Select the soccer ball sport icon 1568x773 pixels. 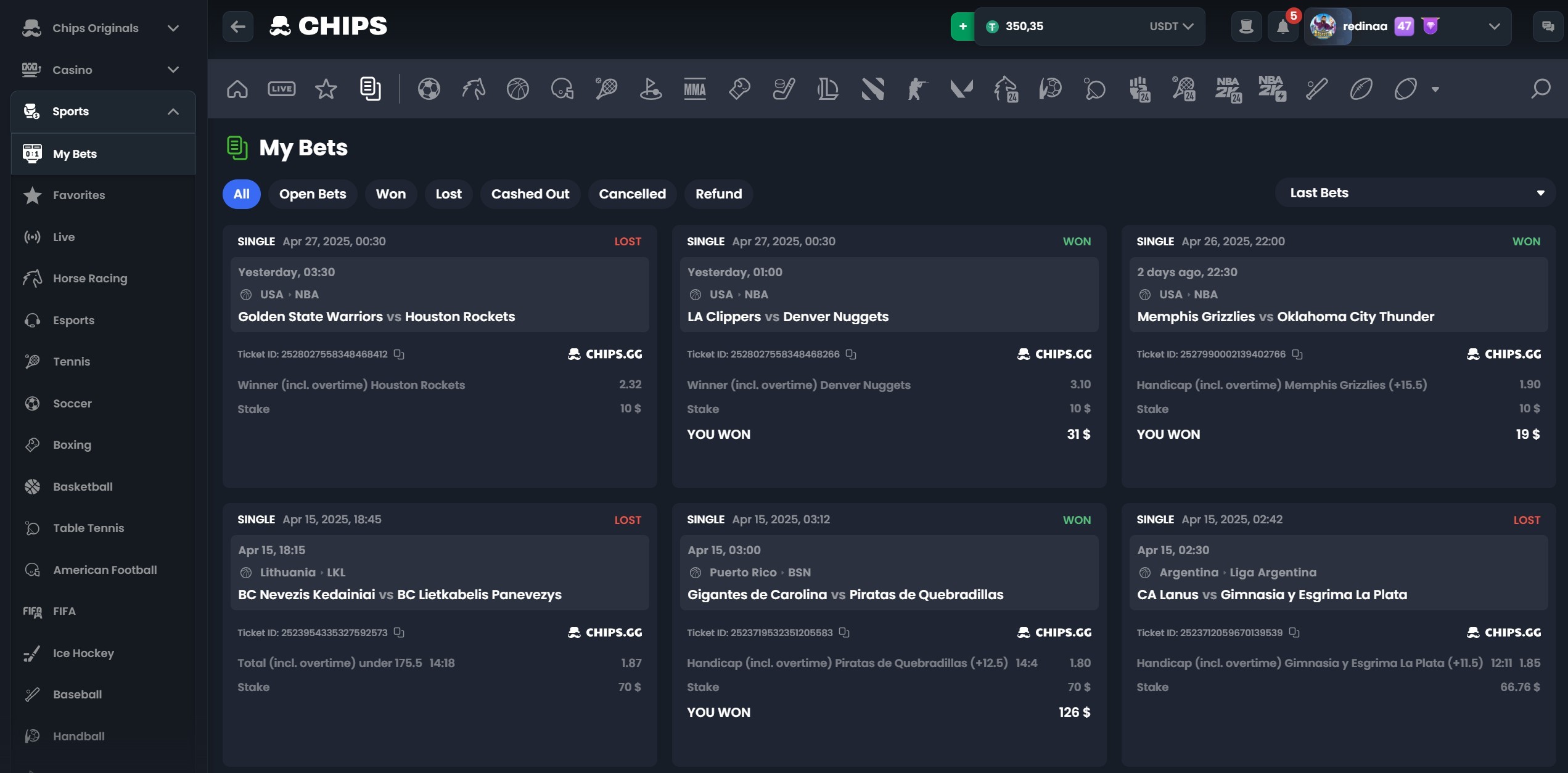[x=429, y=89]
